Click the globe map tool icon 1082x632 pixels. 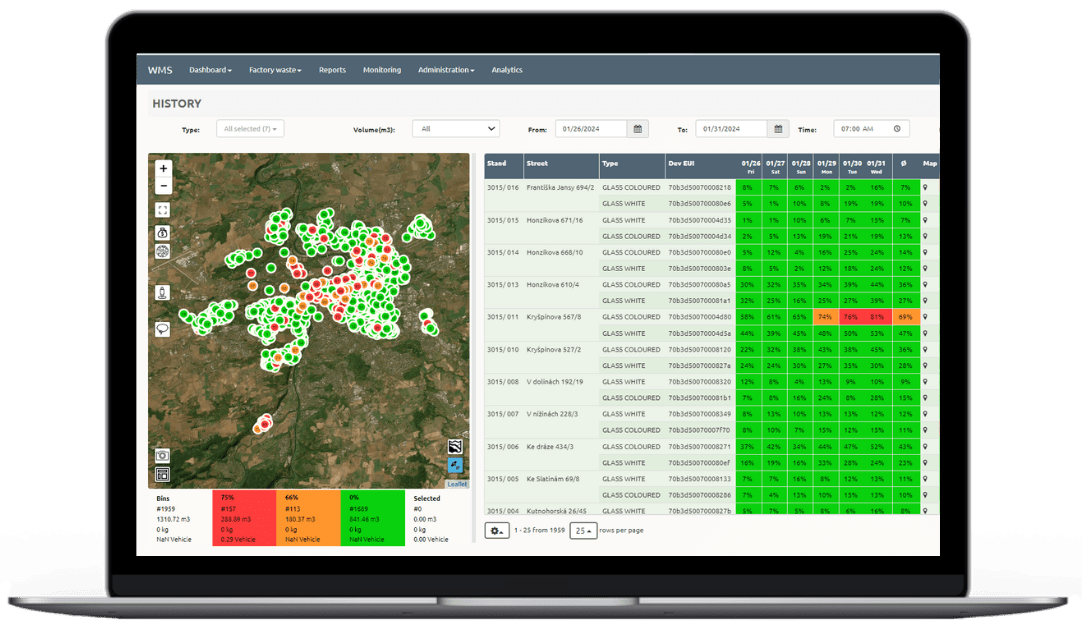(163, 251)
